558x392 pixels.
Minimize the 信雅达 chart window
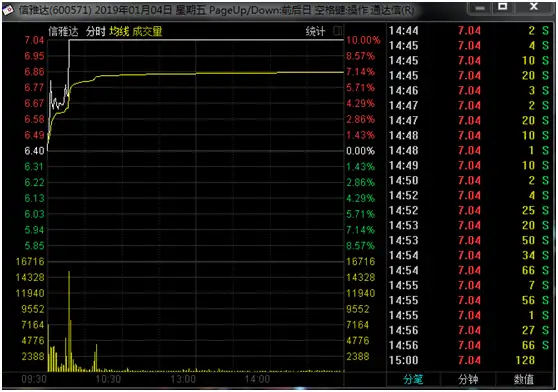click(479, 7)
